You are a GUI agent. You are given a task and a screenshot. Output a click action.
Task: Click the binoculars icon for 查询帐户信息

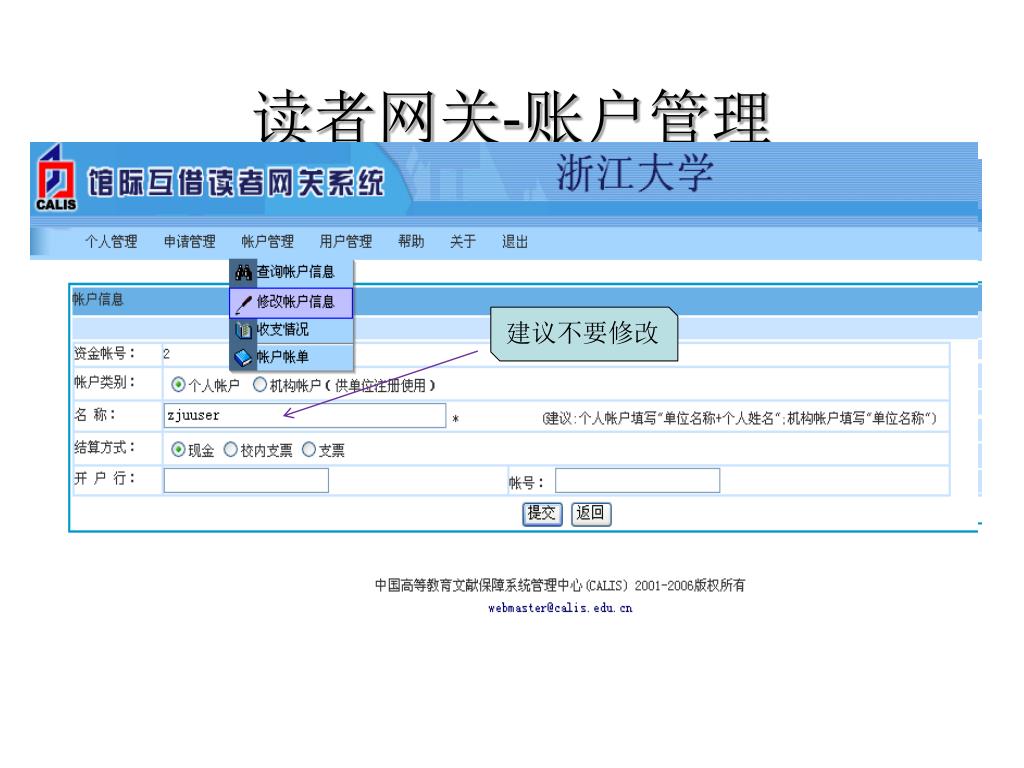point(244,272)
